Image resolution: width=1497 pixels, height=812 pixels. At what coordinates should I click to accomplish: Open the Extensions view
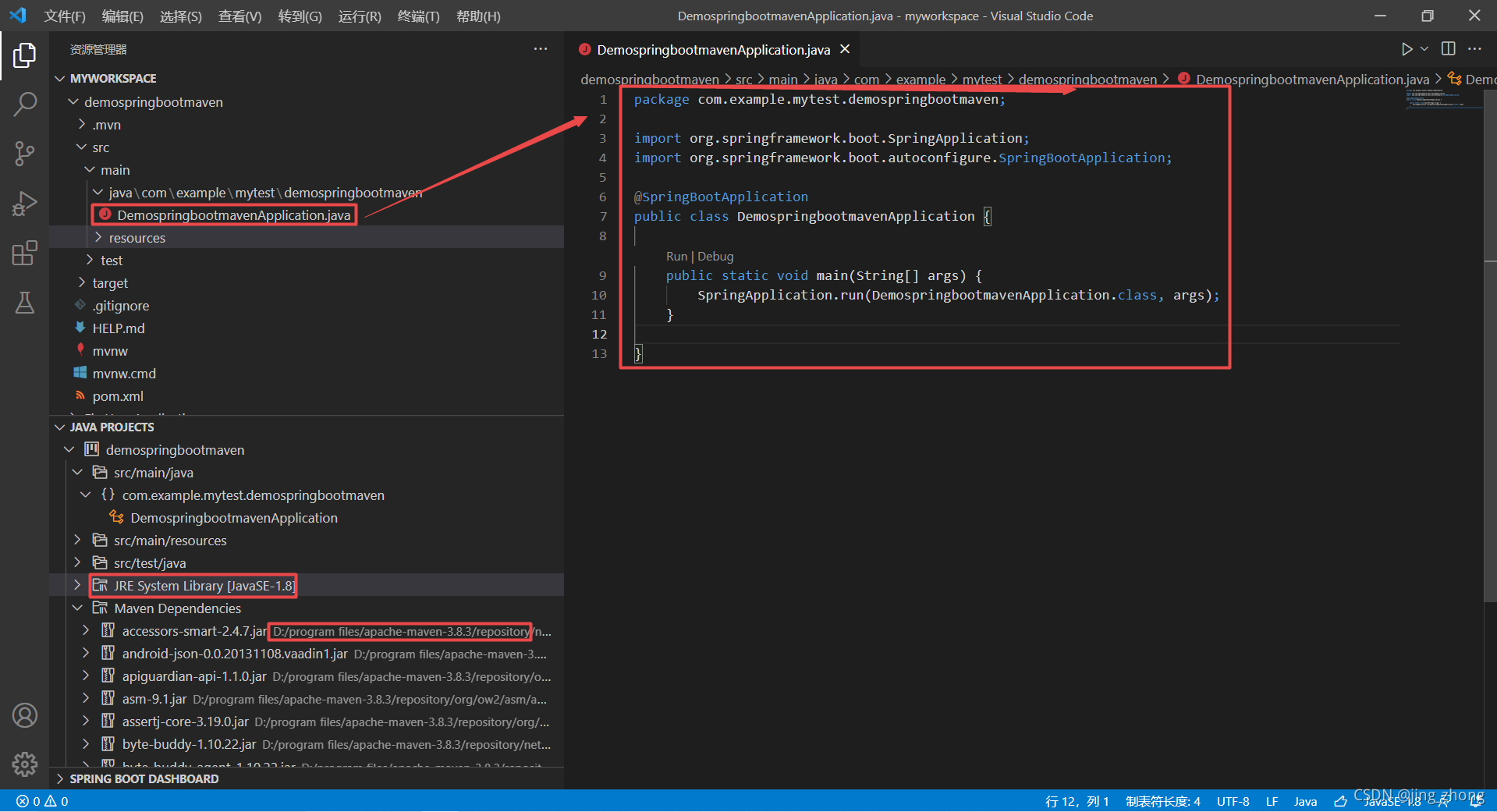(25, 254)
